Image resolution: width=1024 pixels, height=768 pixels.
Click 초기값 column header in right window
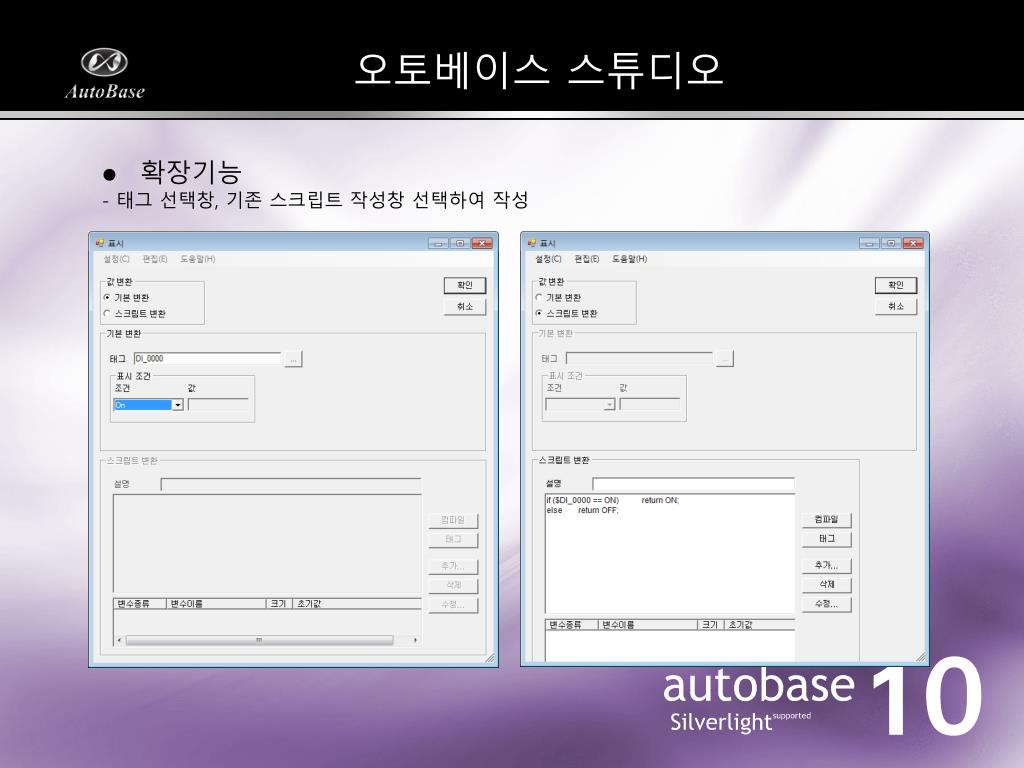[x=759, y=625]
